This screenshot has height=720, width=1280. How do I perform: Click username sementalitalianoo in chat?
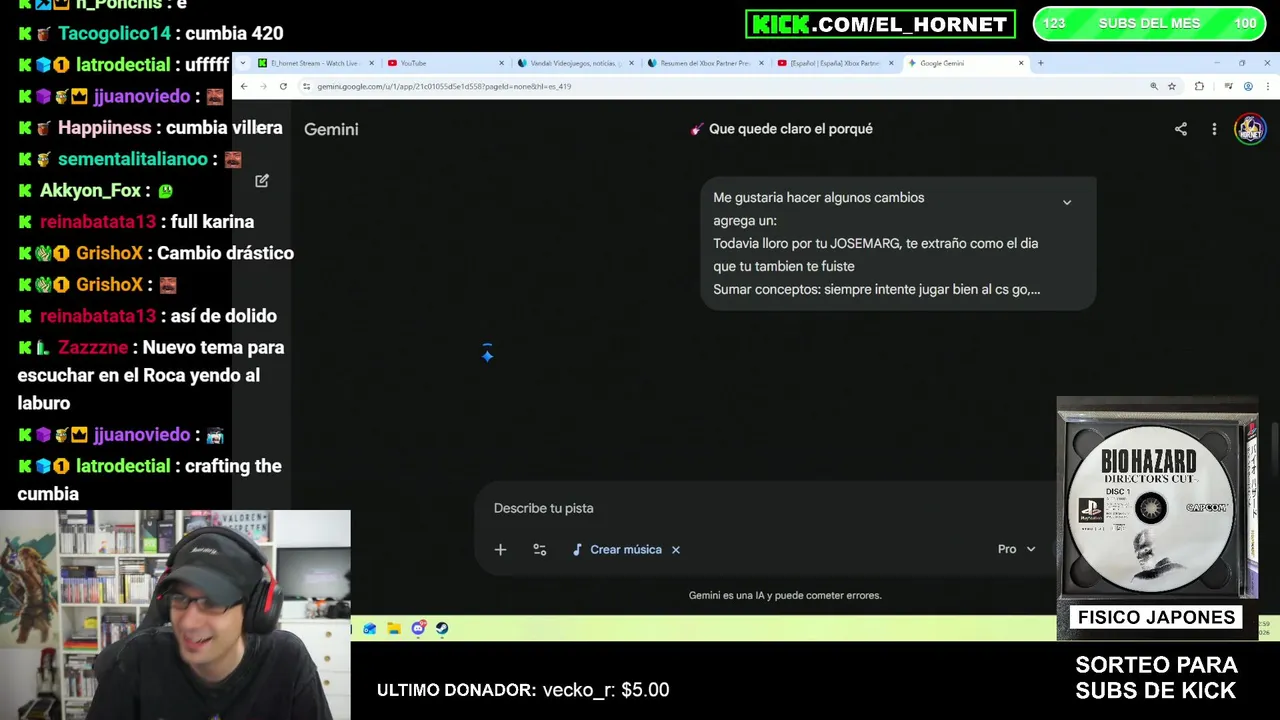click(133, 159)
